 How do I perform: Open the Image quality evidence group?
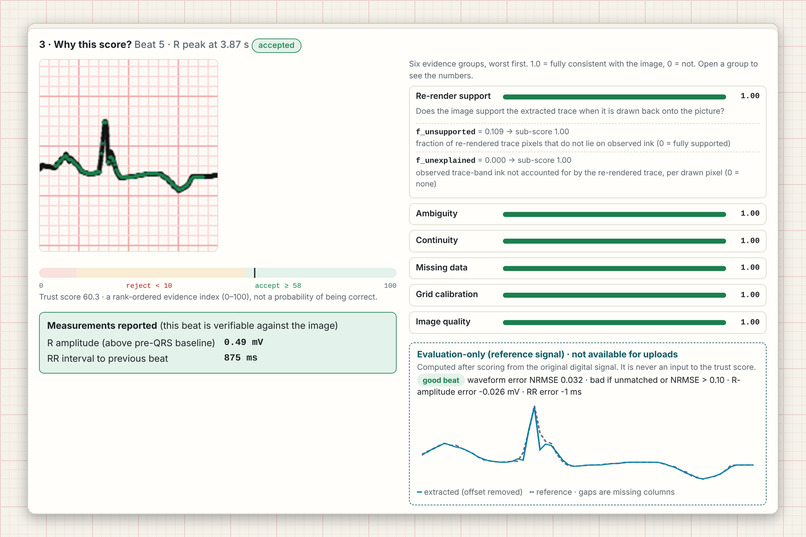pyautogui.click(x=588, y=322)
